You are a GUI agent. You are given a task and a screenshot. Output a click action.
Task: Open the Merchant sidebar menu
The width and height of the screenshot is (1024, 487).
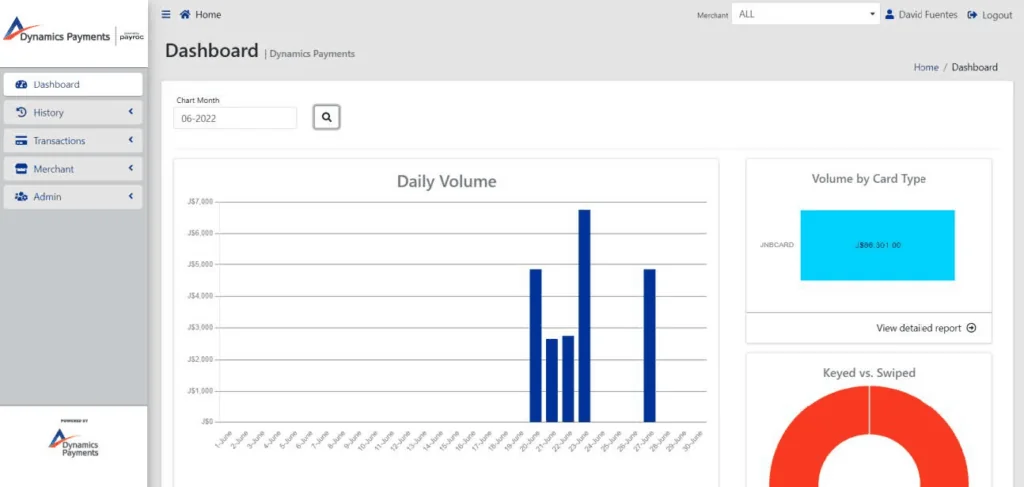tap(72, 168)
